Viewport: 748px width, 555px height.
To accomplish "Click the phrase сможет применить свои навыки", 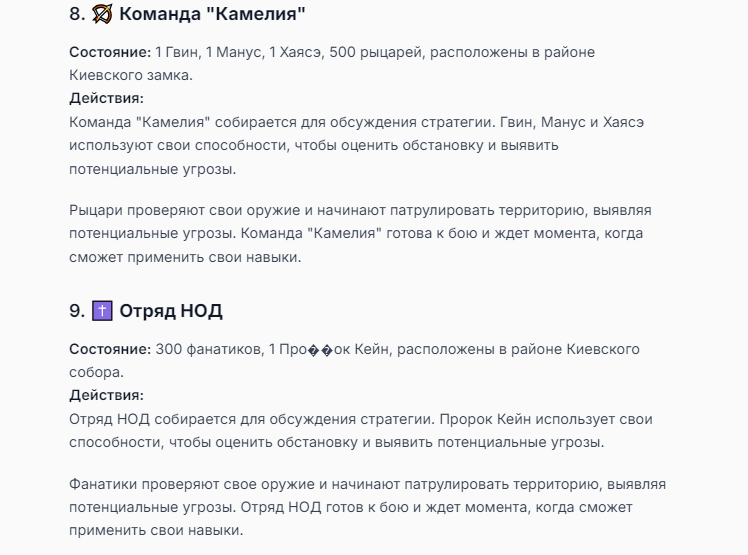I will pos(185,257).
